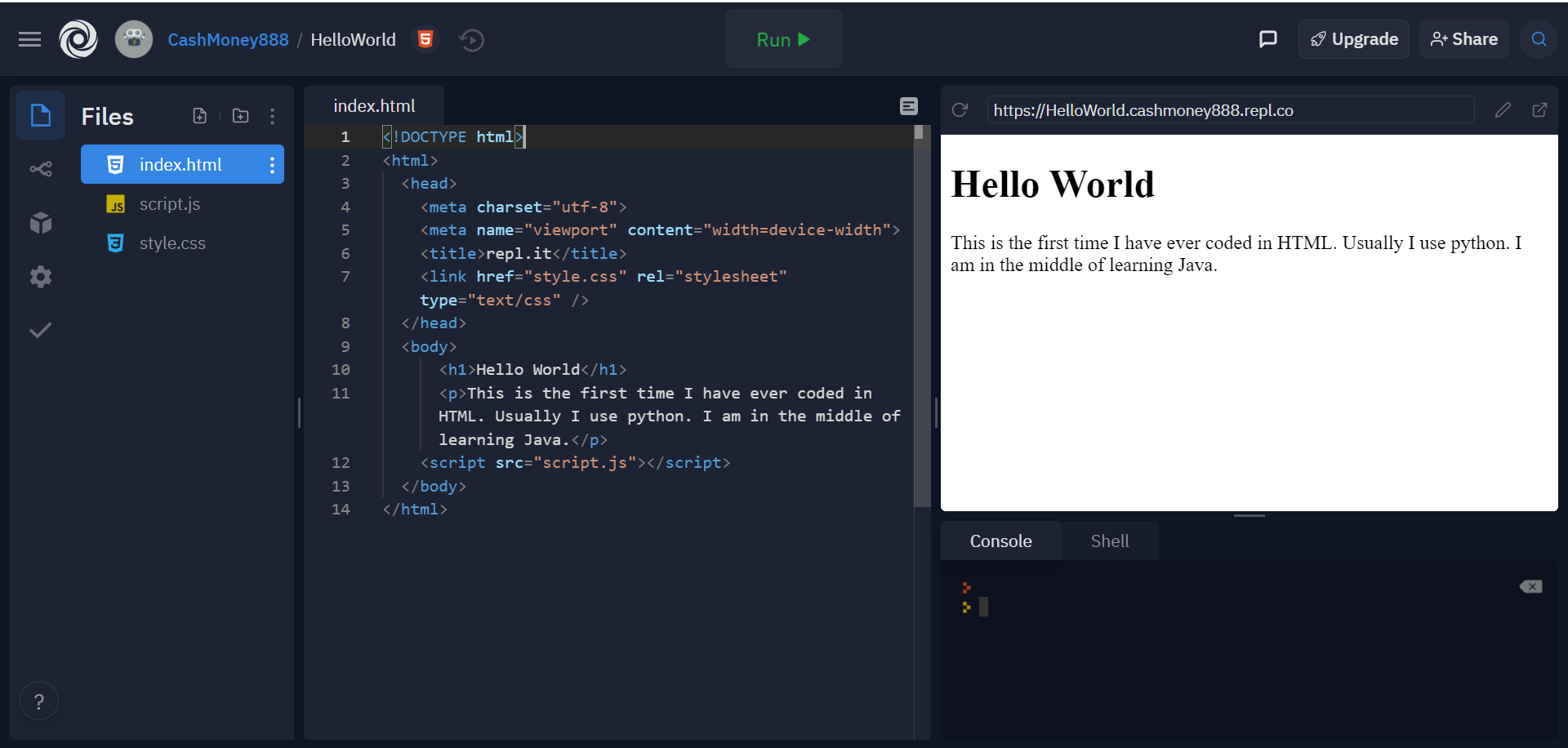1568x748 pixels.
Task: Click the console input prompt
Action: click(x=983, y=607)
